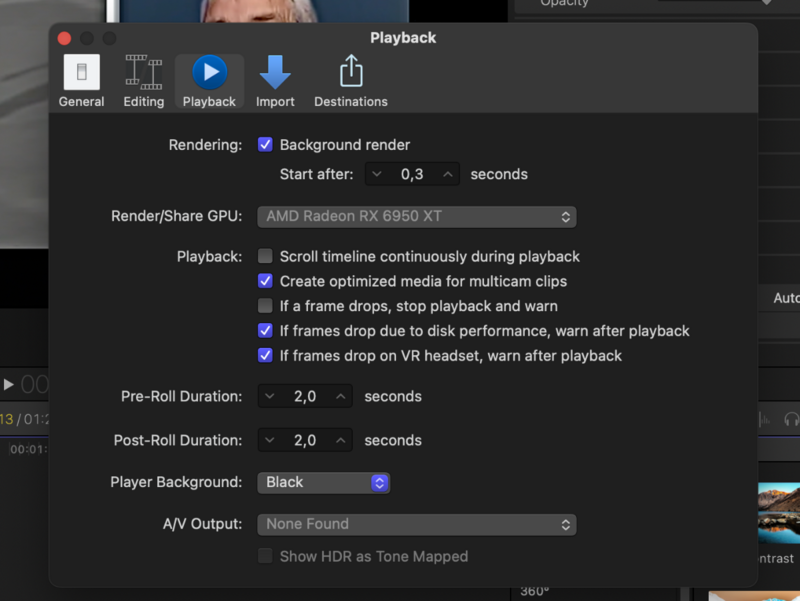Uncheck Create optimized media for multicam clips
Screen dimensions: 800x601
coord(265,281)
